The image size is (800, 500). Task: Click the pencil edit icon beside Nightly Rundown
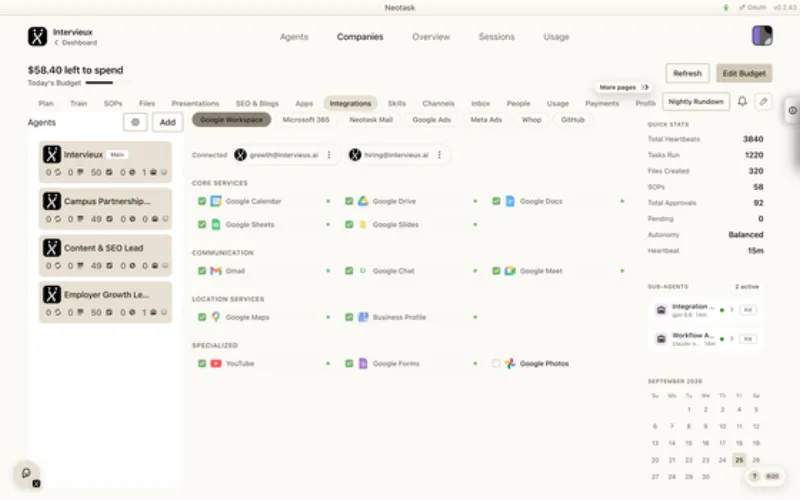(x=763, y=102)
